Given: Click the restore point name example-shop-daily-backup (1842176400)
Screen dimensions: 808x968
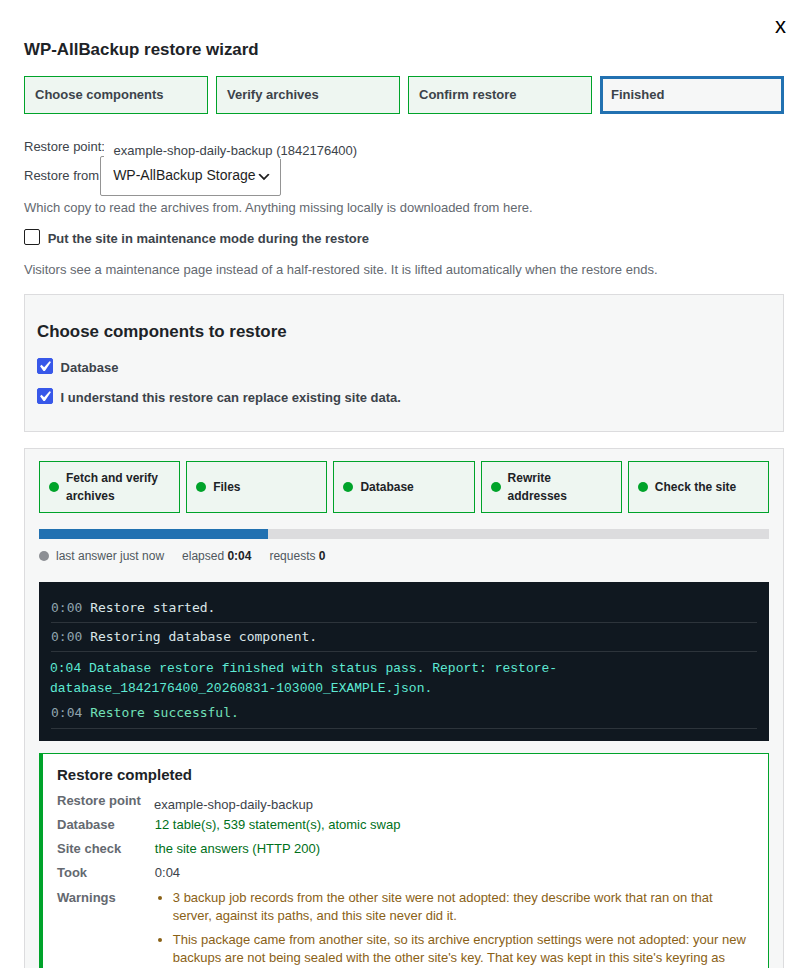Looking at the screenshot, I should (x=235, y=151).
